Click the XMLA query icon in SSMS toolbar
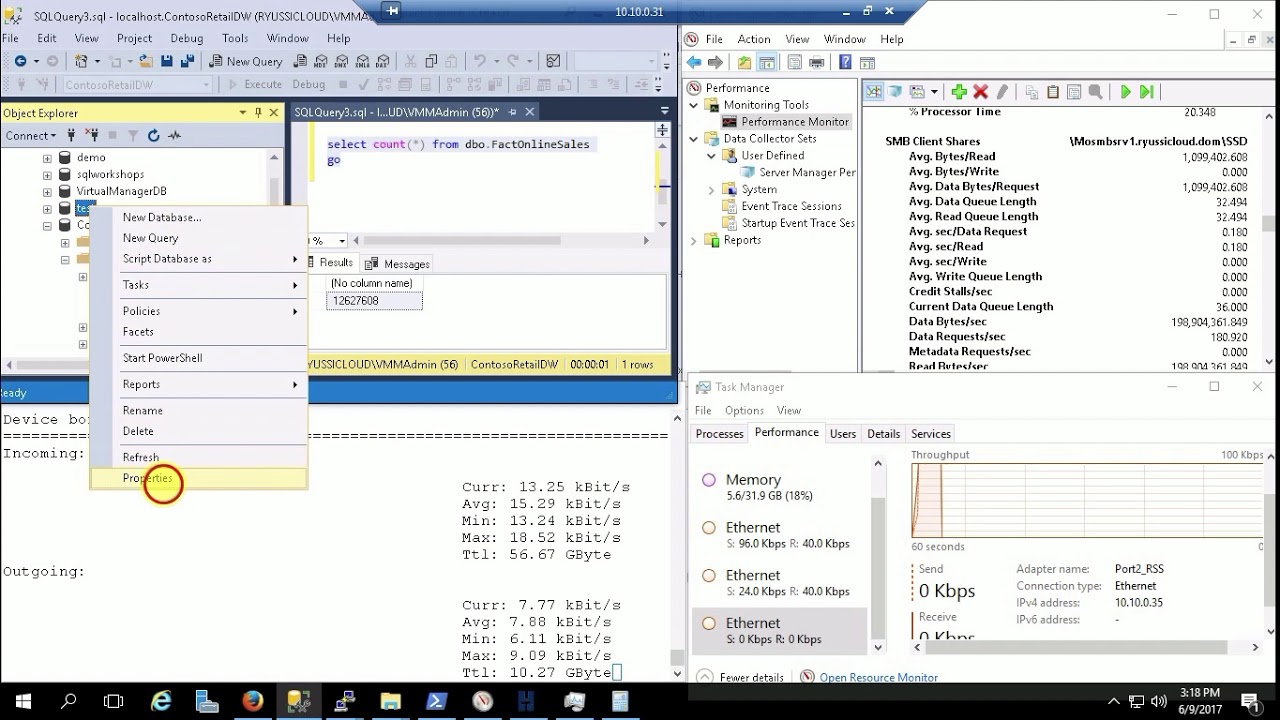Image resolution: width=1280 pixels, height=720 pixels. pos(362,61)
